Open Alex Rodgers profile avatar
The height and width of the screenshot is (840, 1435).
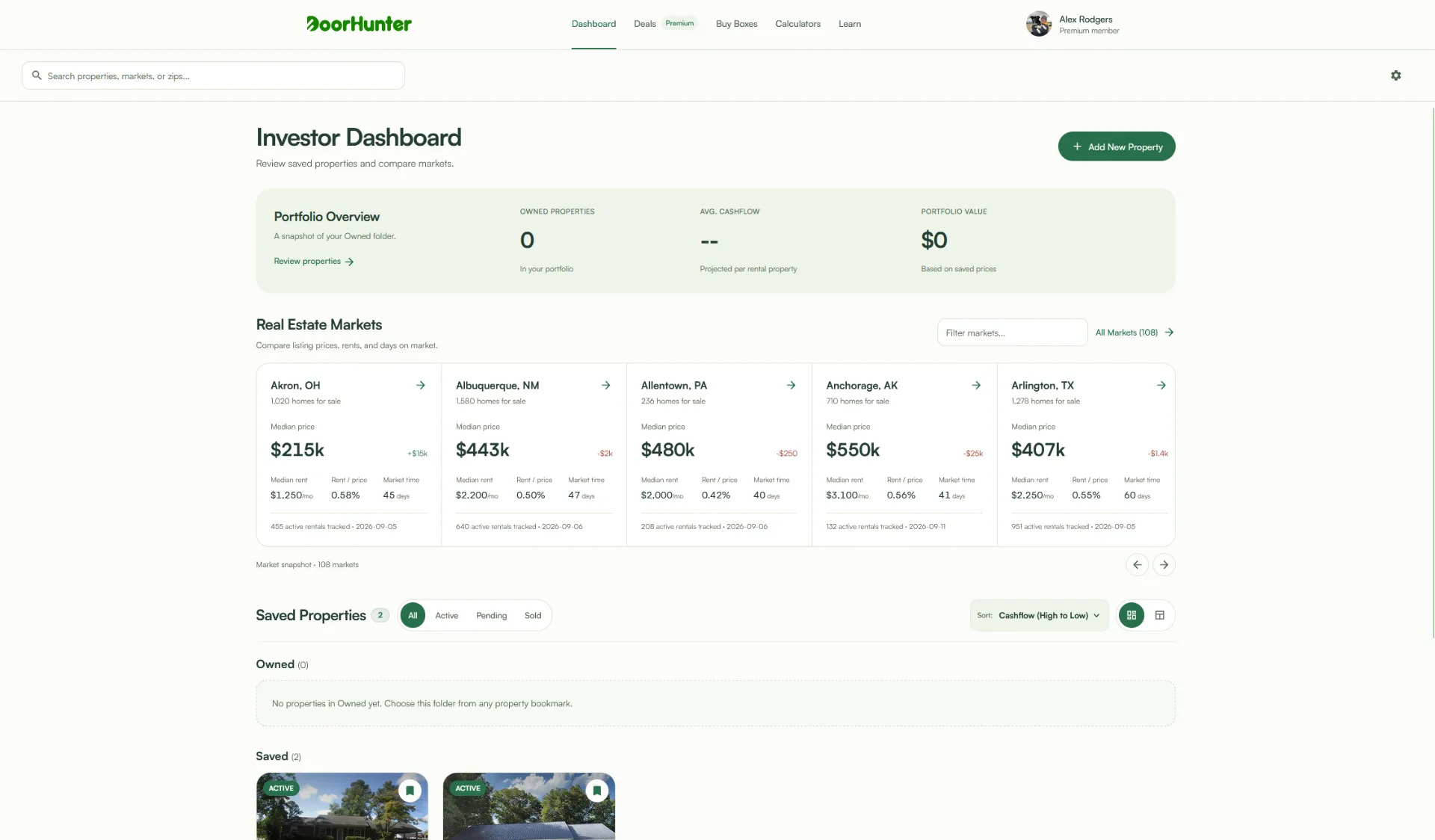click(x=1038, y=24)
